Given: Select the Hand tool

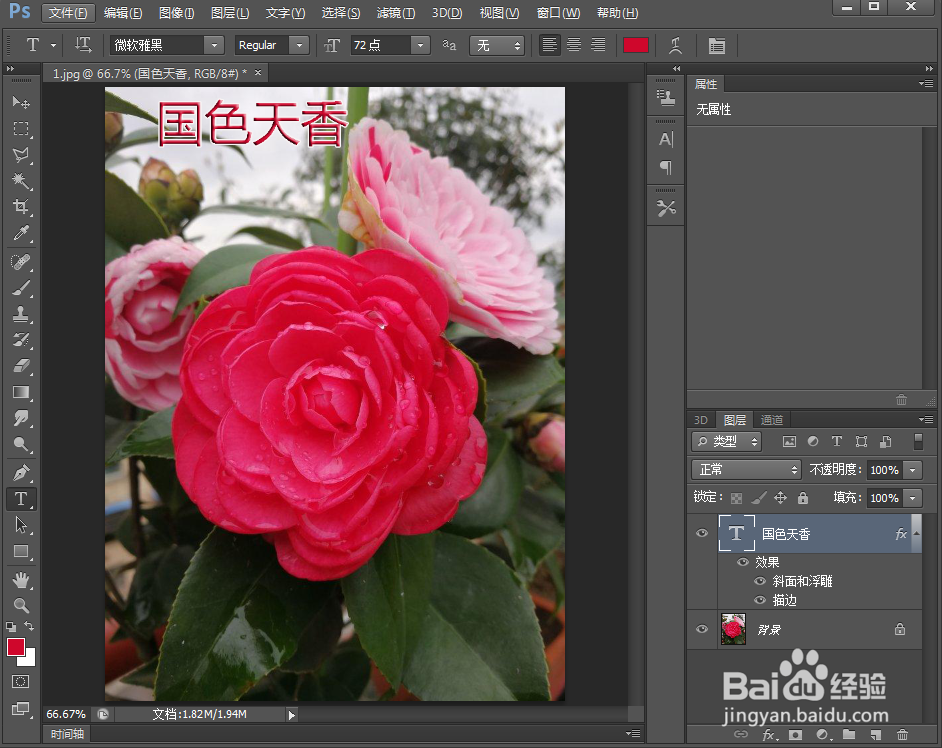Looking at the screenshot, I should point(21,580).
